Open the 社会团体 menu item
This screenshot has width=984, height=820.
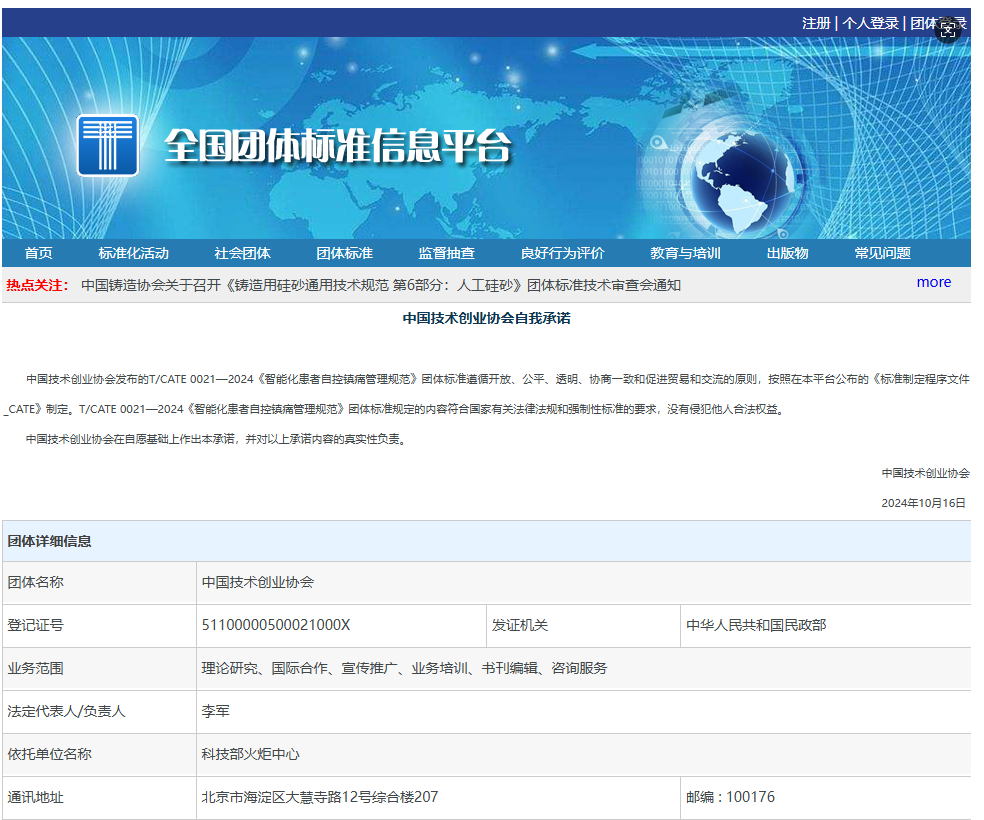242,253
